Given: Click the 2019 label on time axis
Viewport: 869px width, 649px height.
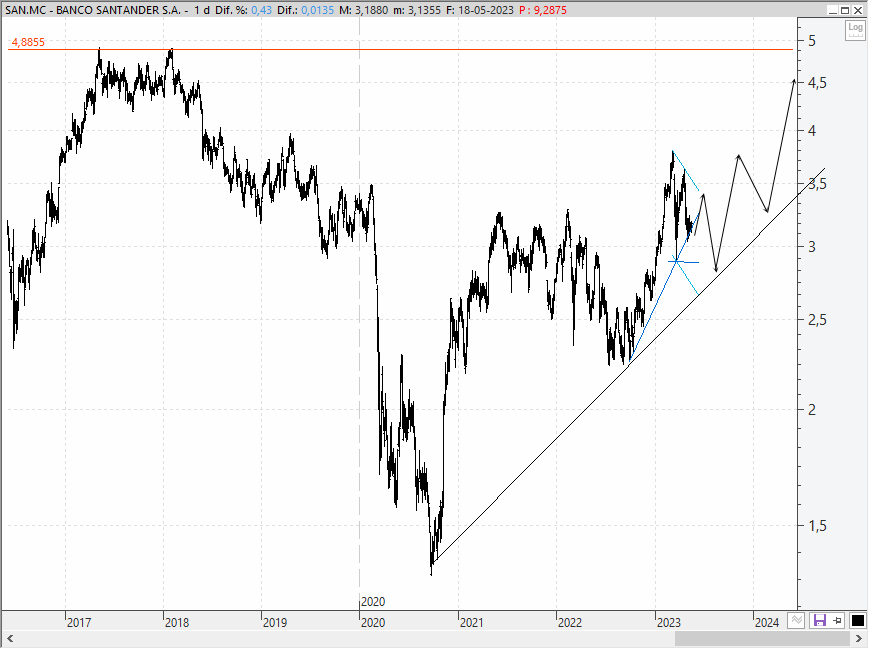Looking at the screenshot, I should click(275, 622).
